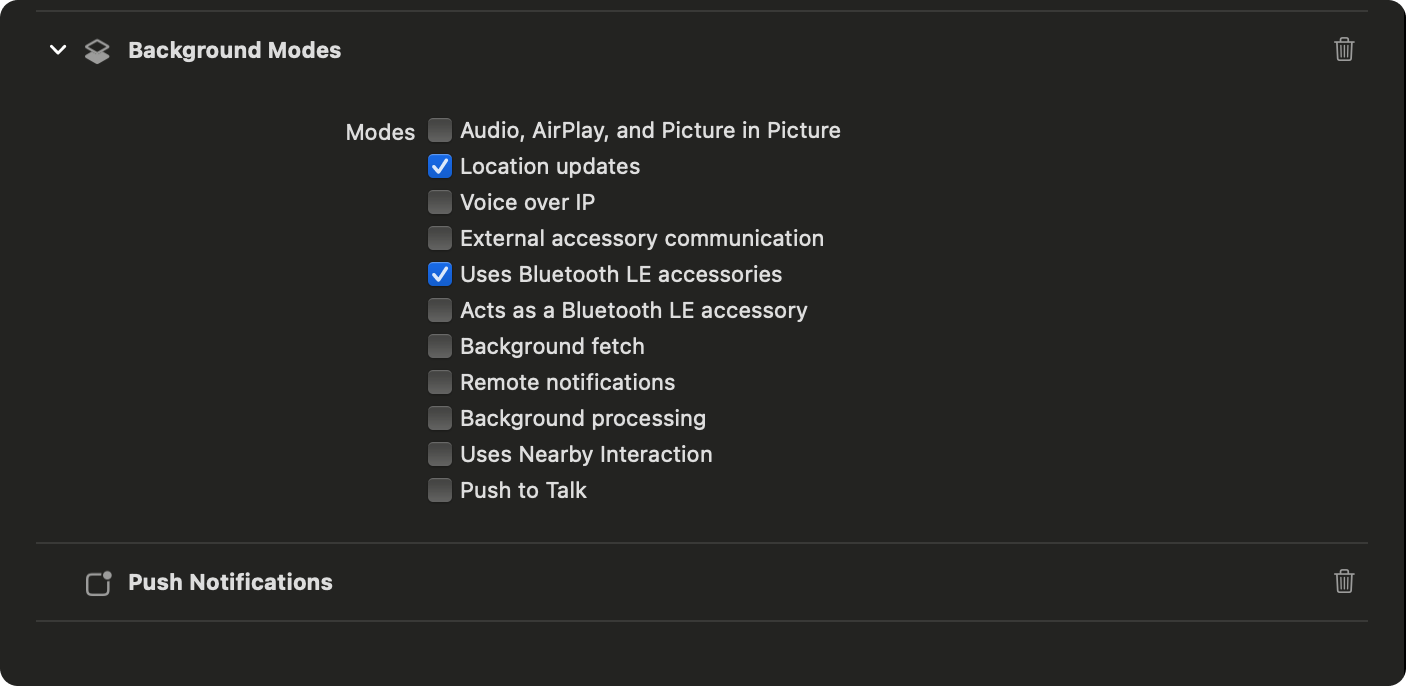Check External accessory communication
Screen dimensions: 1406x686
tap(440, 238)
